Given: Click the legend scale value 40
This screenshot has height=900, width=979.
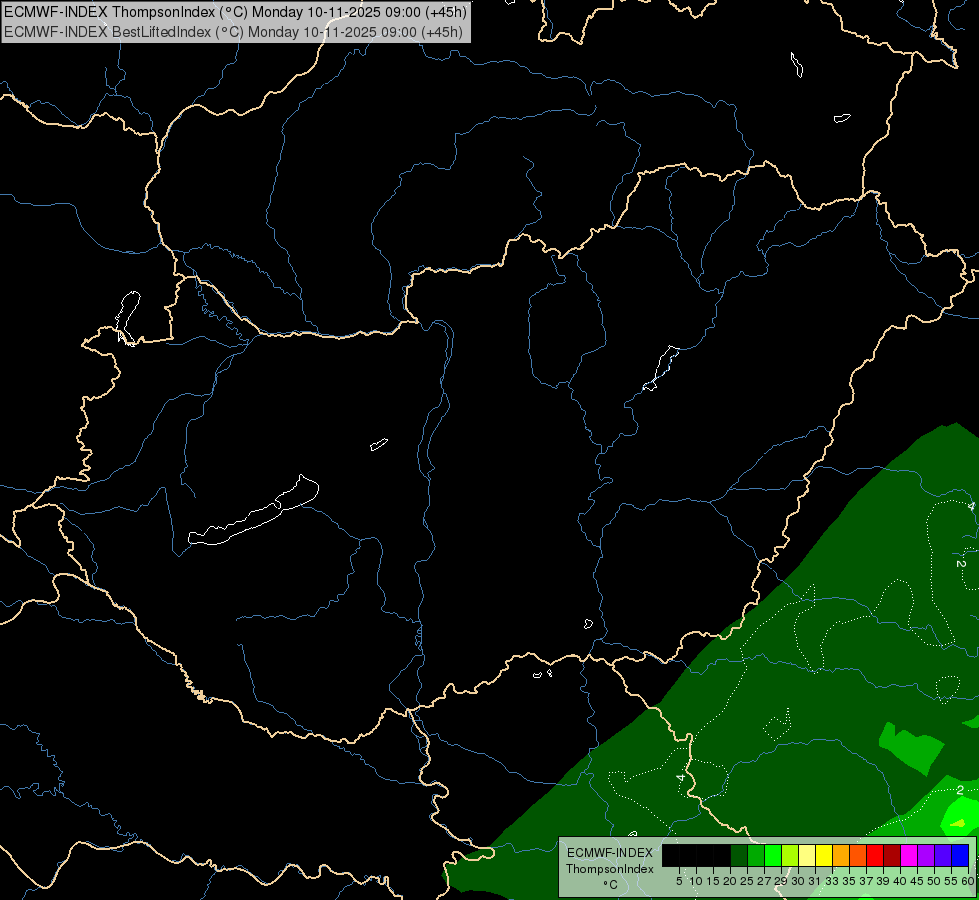Looking at the screenshot, I should point(900,881).
